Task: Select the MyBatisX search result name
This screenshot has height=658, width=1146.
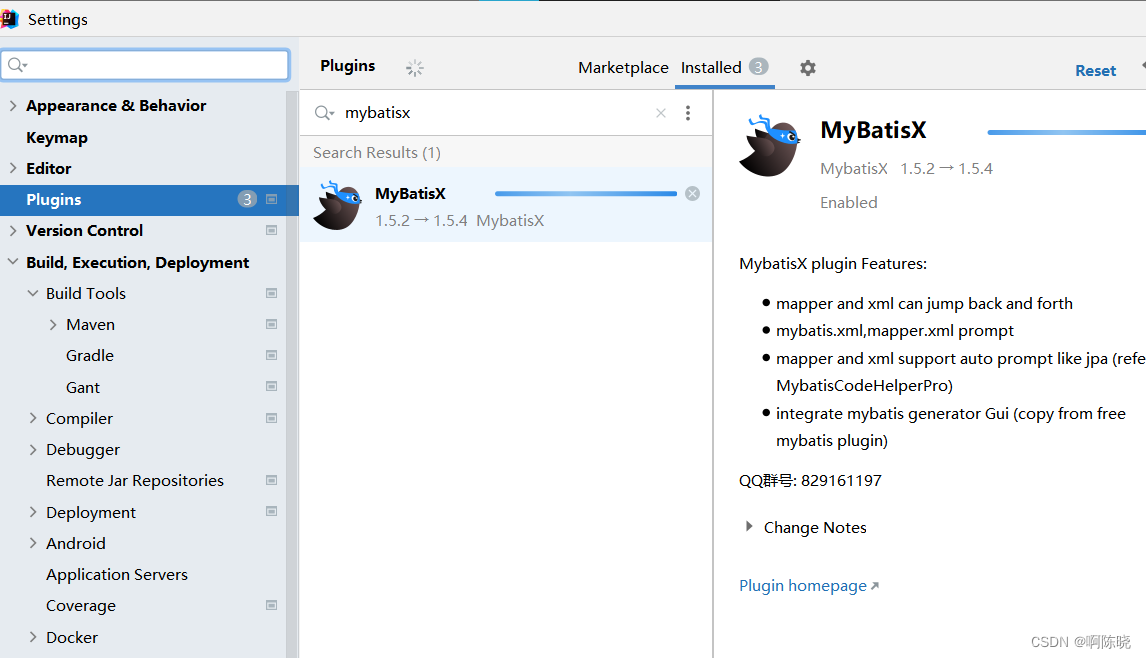Action: 410,194
